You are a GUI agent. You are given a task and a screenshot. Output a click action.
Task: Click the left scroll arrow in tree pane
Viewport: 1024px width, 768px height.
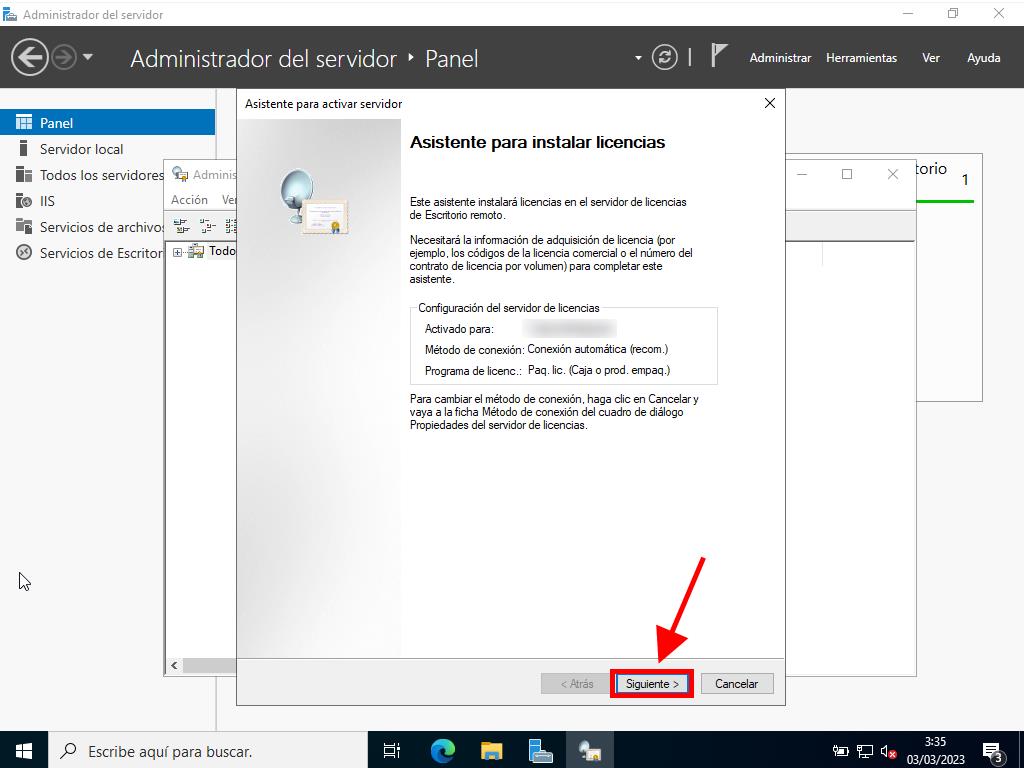[174, 666]
